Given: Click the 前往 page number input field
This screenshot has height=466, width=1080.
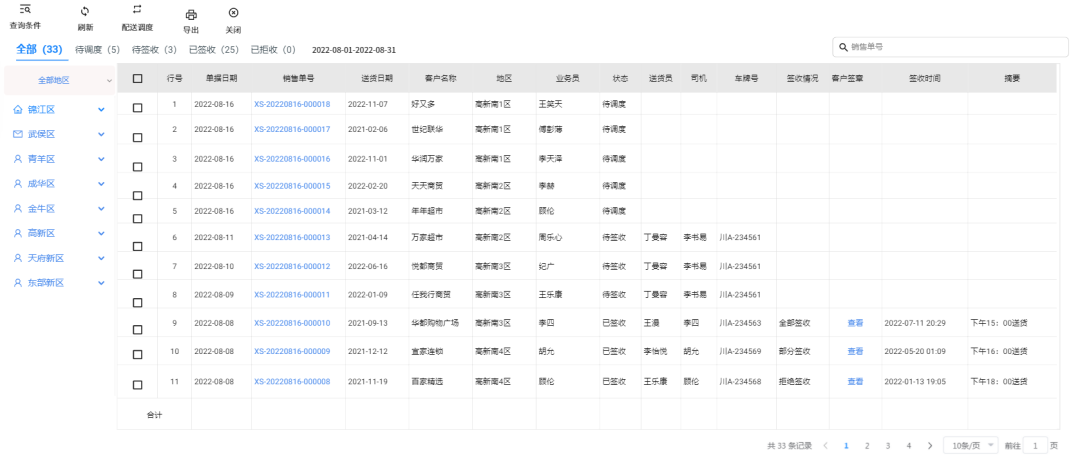Looking at the screenshot, I should tap(1038, 445).
